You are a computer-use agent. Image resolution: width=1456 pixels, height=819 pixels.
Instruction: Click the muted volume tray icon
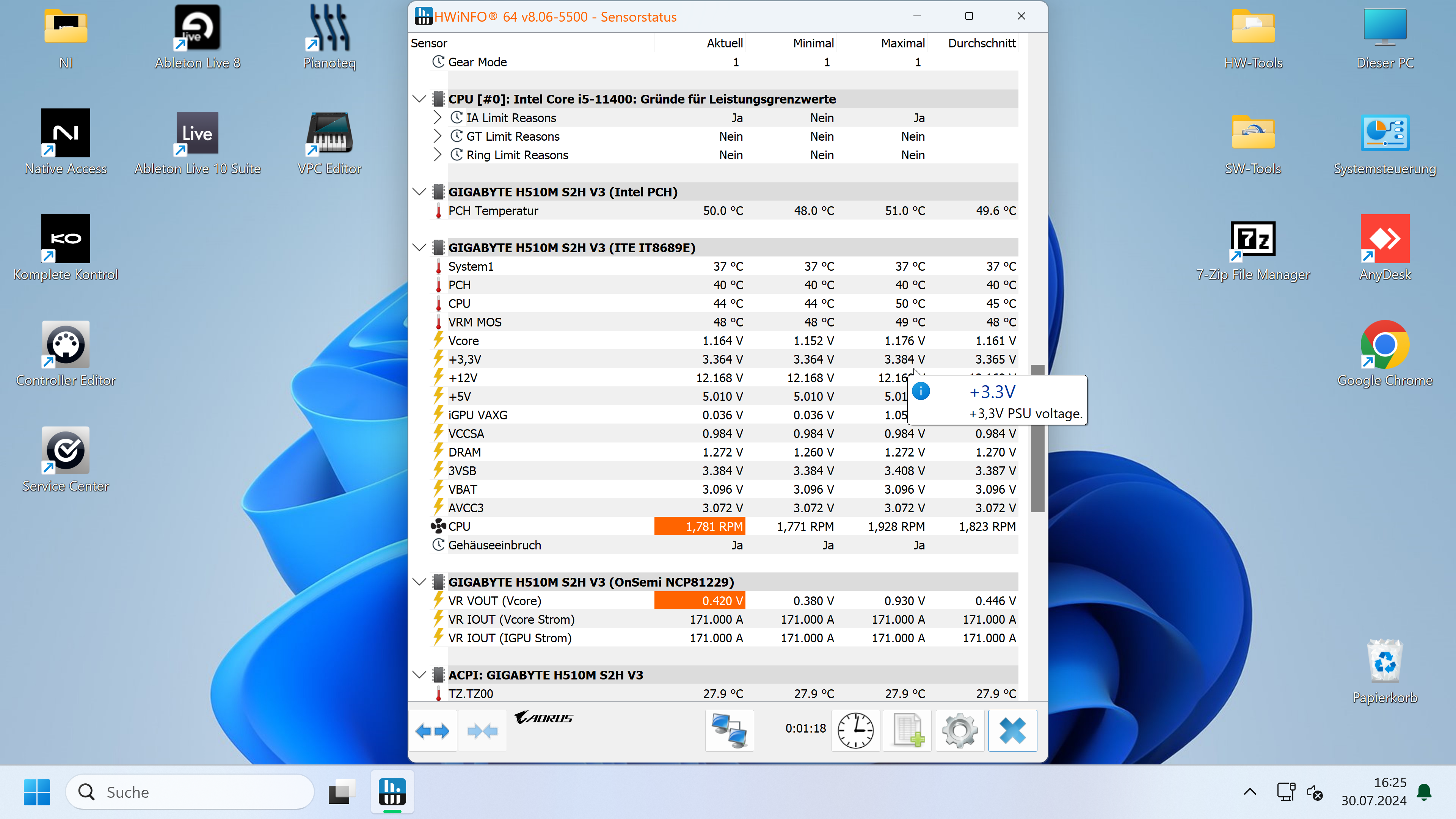tap(1315, 792)
